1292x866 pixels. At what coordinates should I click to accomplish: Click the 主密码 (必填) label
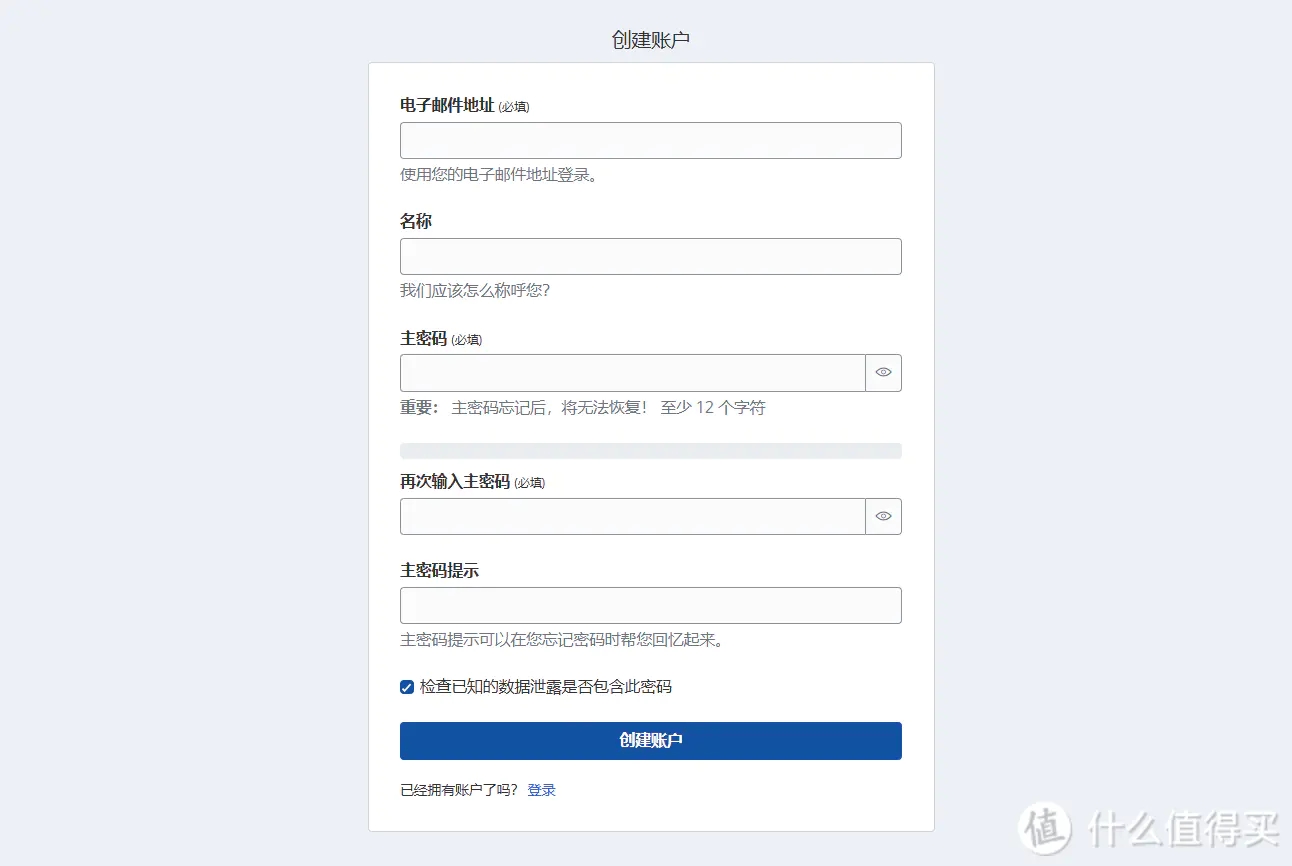coord(441,339)
